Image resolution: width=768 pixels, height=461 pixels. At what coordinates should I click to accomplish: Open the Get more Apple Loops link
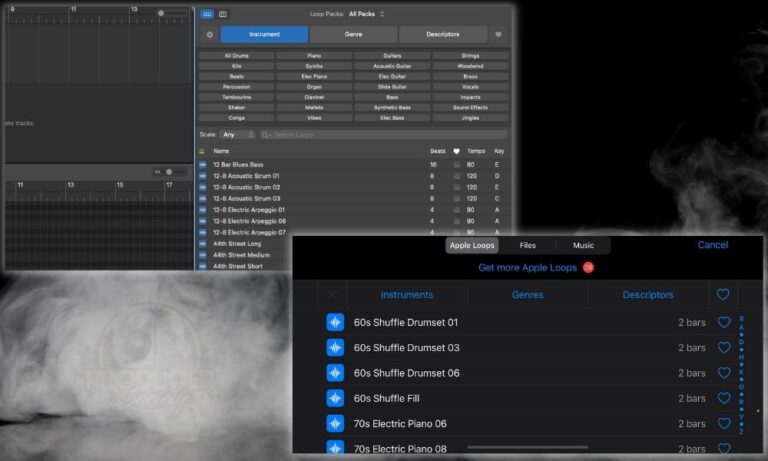pyautogui.click(x=528, y=268)
